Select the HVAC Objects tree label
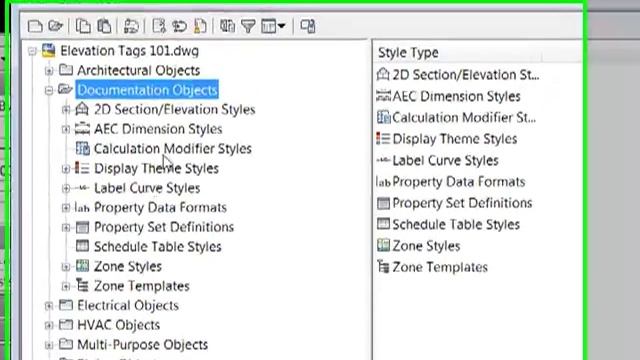The image size is (640, 360). coord(118,325)
